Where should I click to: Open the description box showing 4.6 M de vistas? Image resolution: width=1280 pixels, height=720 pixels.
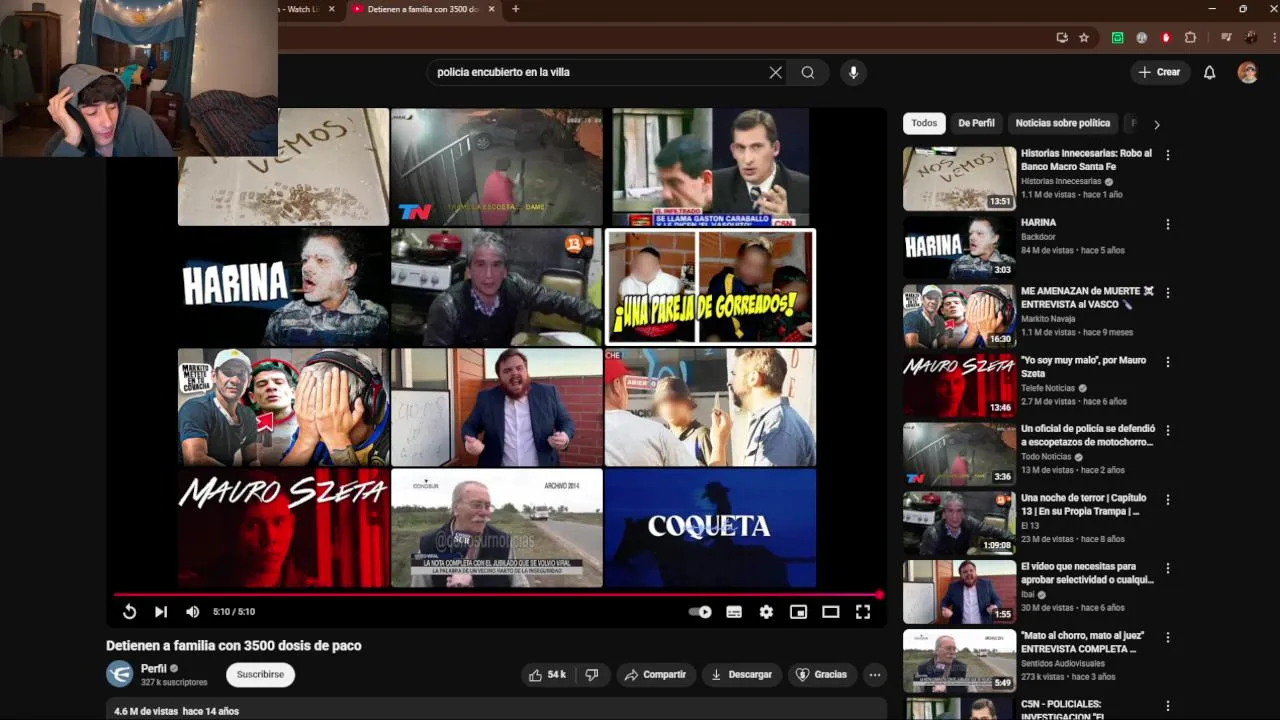(x=496, y=710)
